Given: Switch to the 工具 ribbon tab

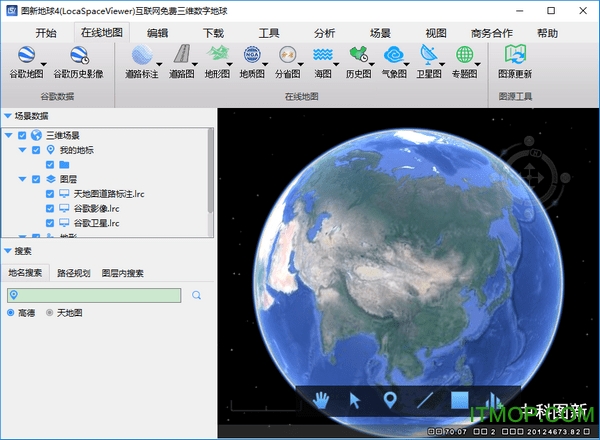Looking at the screenshot, I should 269,33.
